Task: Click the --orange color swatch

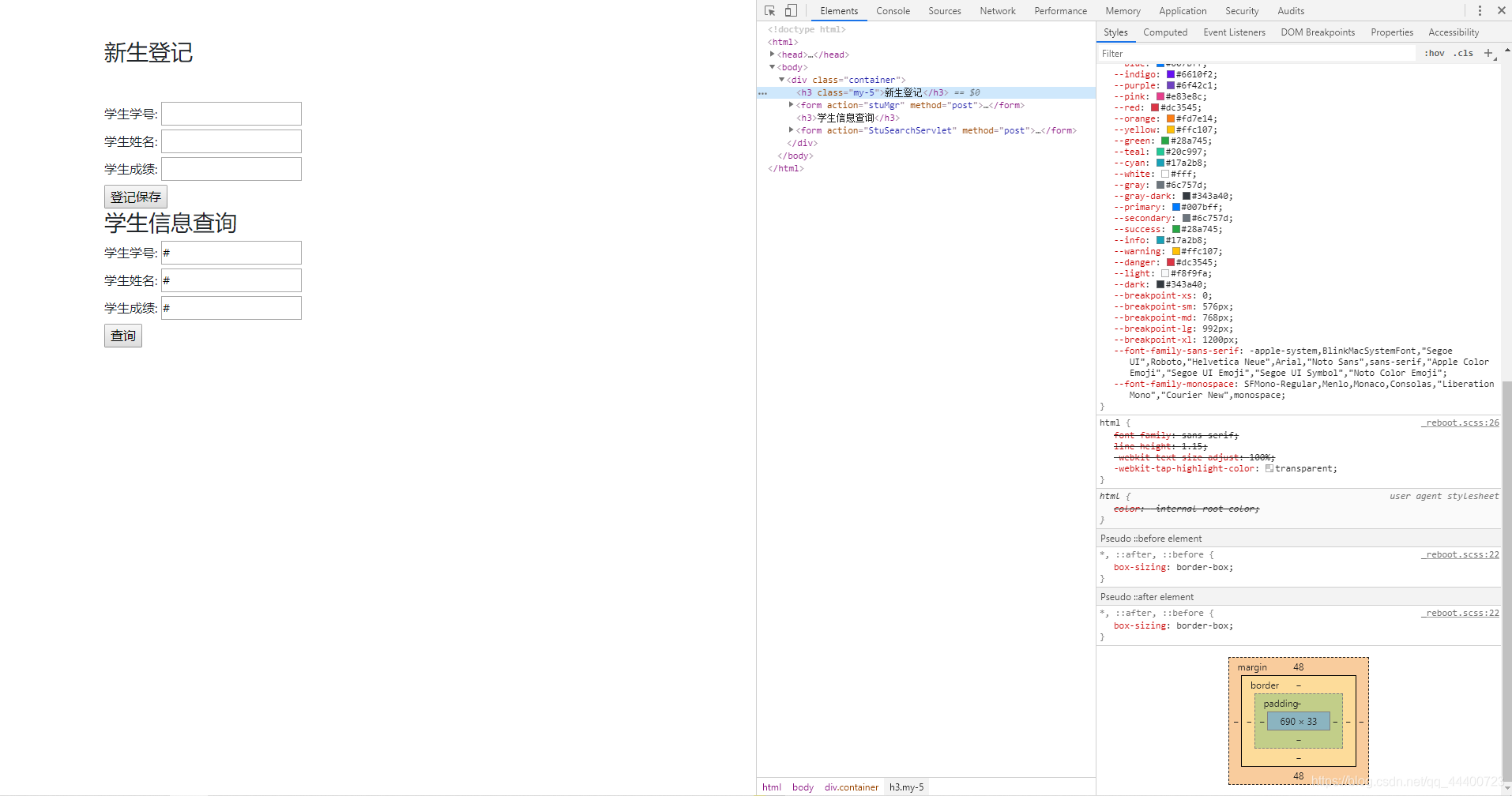Action: click(1171, 118)
